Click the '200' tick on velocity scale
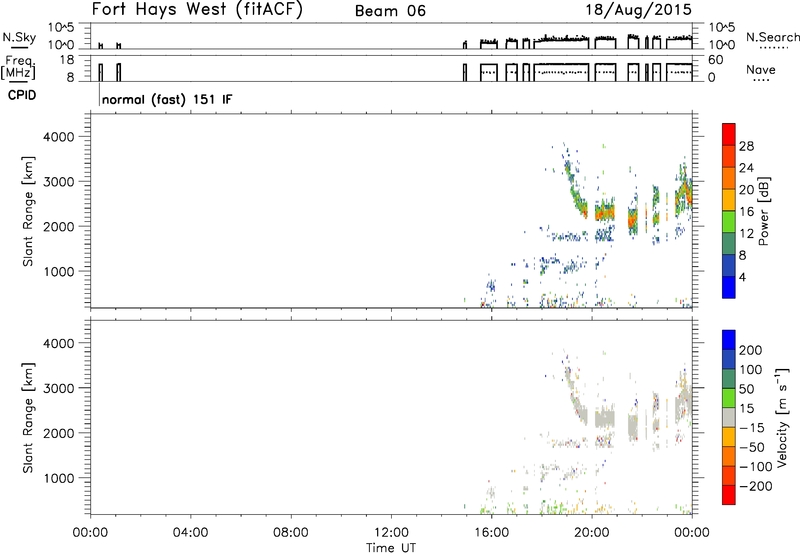This screenshot has height=554, width=800. (x=751, y=350)
